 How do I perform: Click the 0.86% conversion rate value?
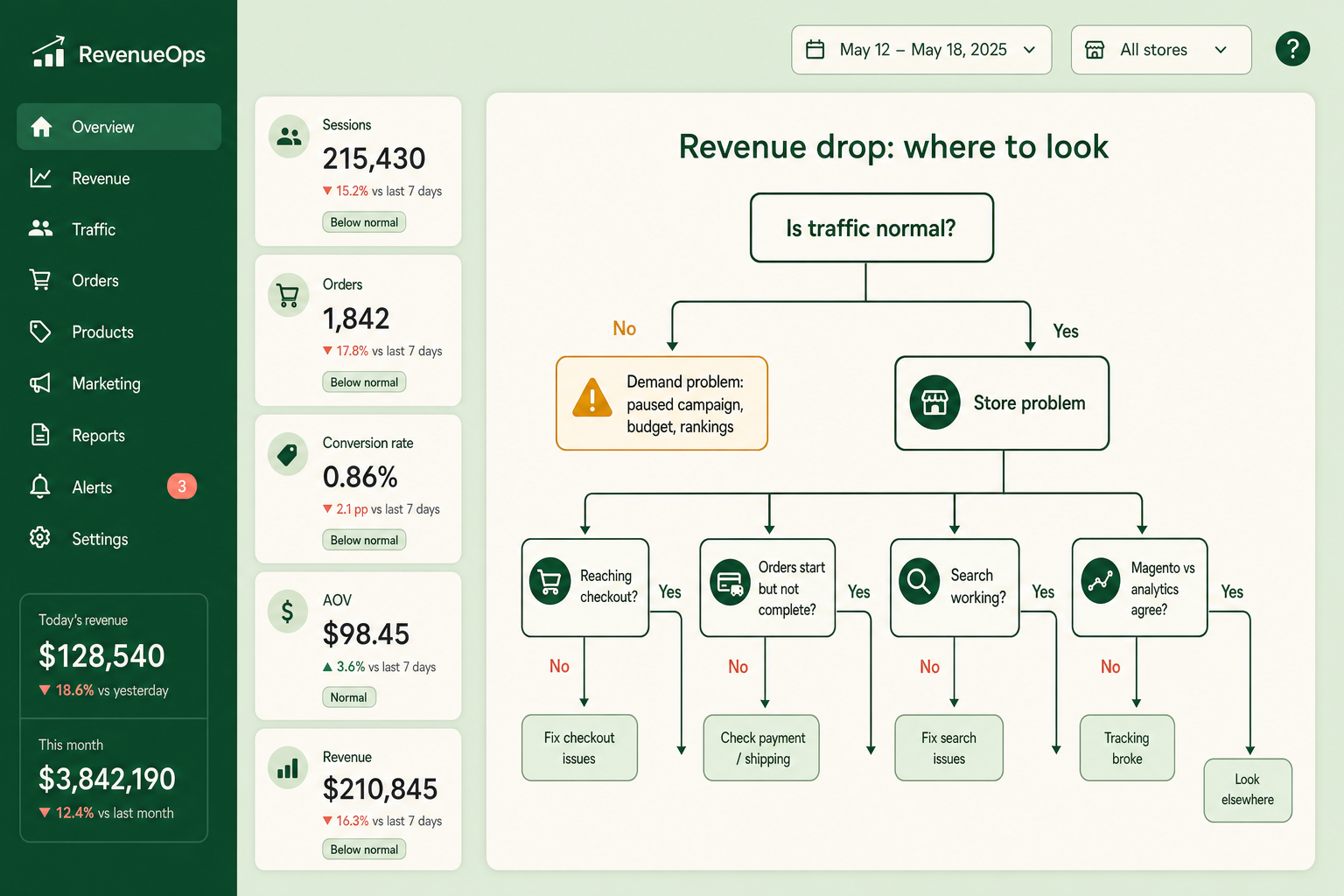point(360,477)
